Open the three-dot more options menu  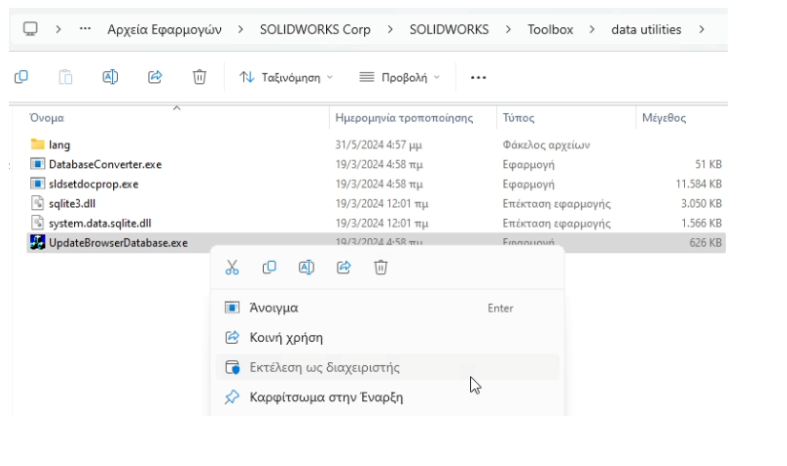478,77
